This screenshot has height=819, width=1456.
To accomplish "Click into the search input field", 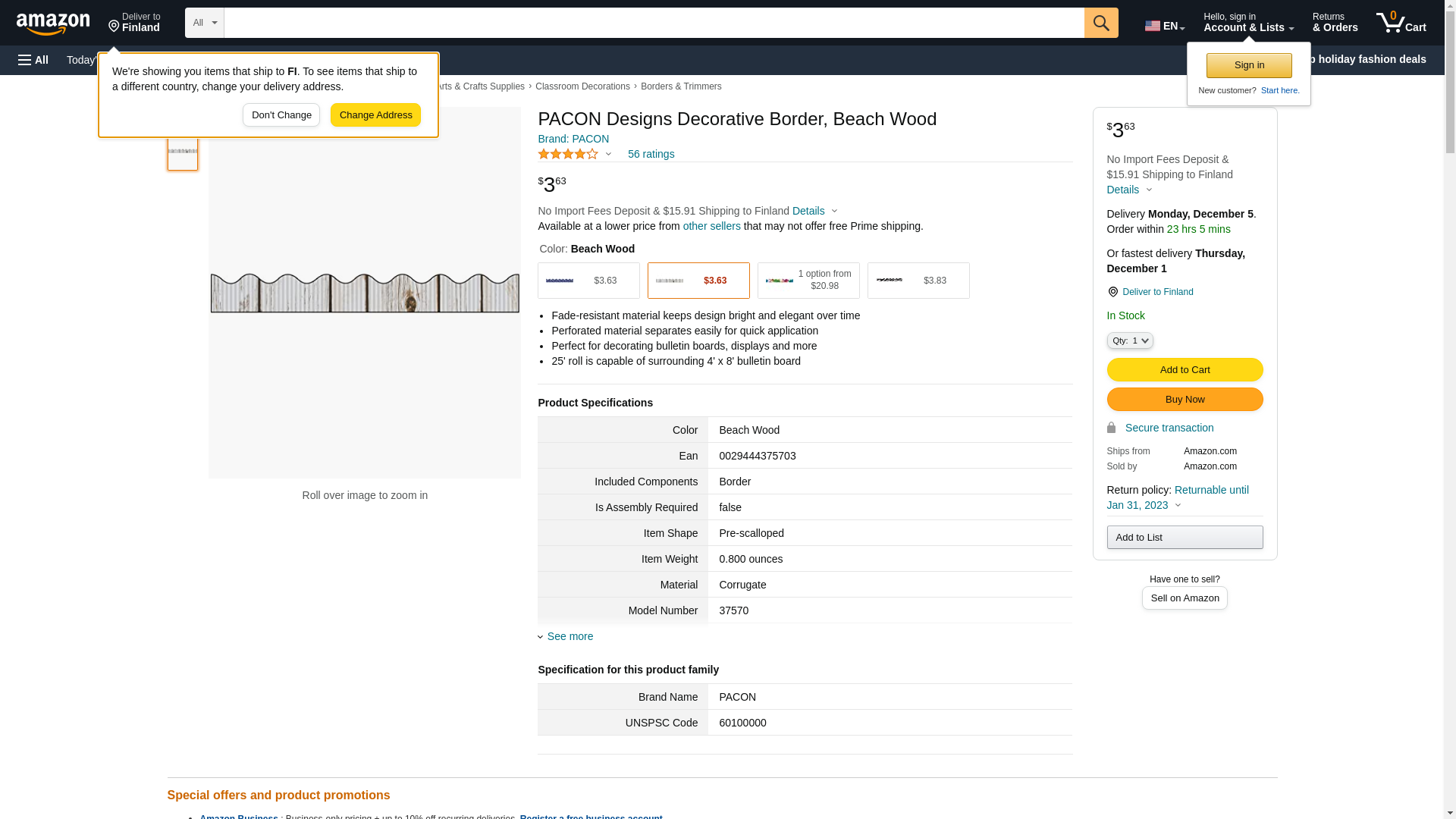I will pos(654,23).
